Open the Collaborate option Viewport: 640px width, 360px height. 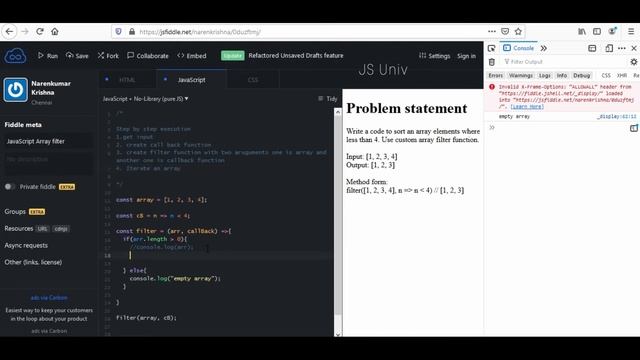[x=148, y=56]
